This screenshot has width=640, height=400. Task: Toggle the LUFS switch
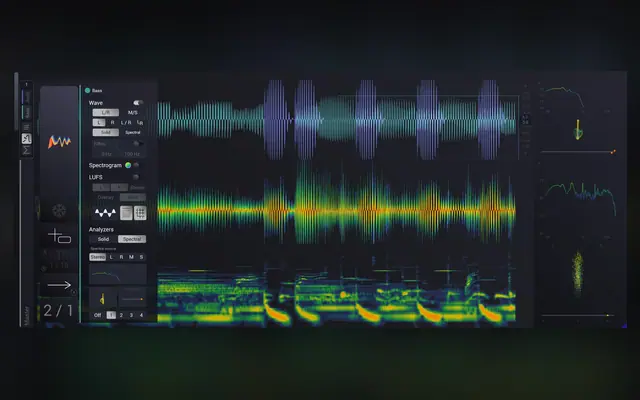point(136,177)
